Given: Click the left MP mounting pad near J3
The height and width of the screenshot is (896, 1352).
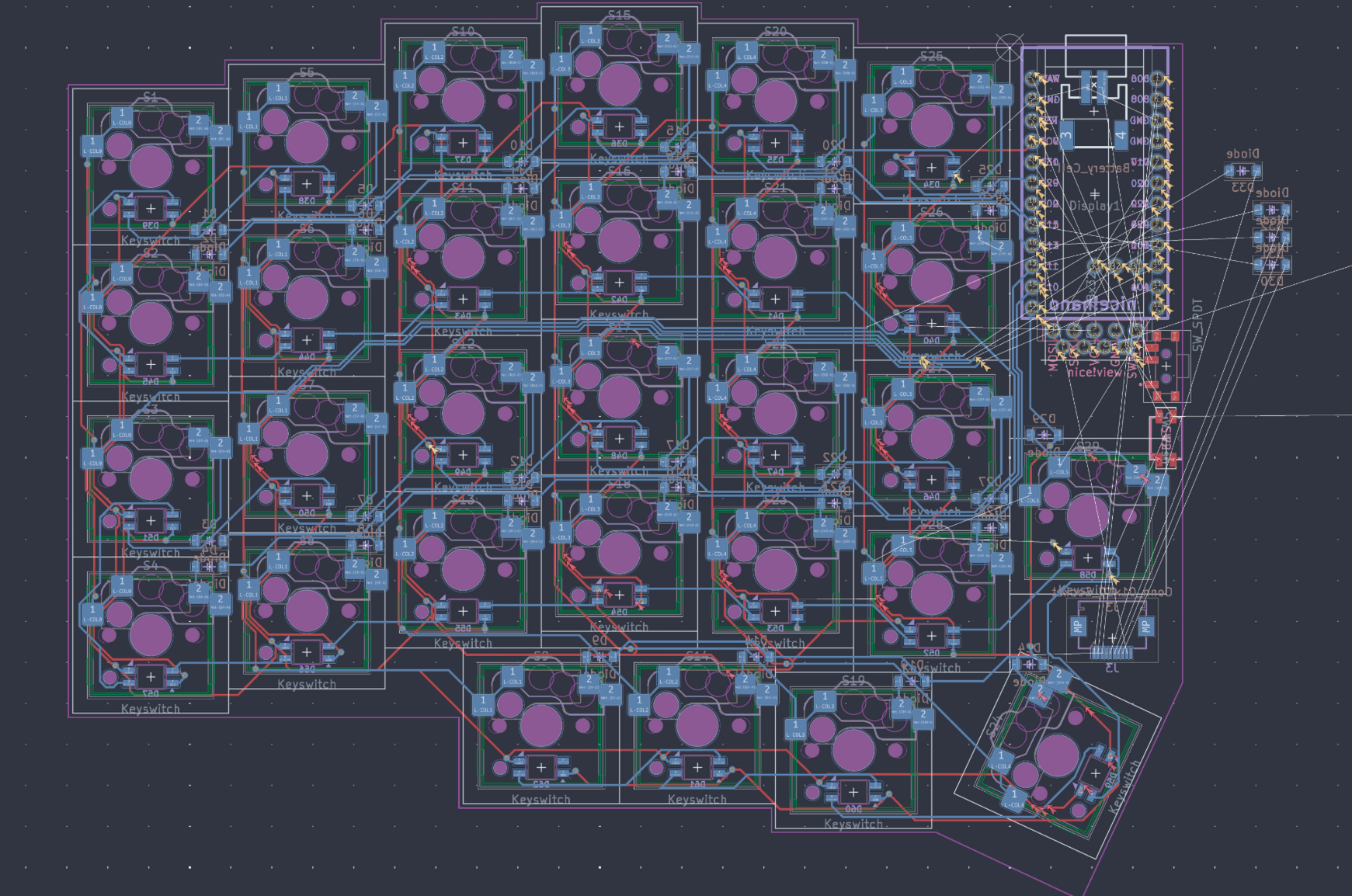Looking at the screenshot, I should (1079, 626).
